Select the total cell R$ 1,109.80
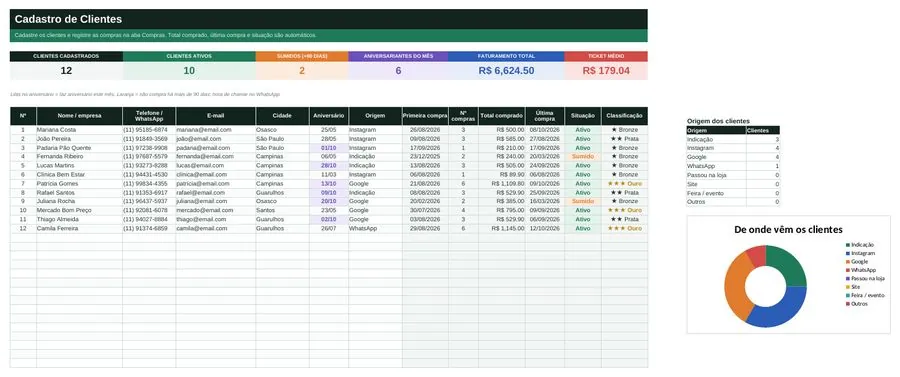Screen dimensions: 900x377 (x=502, y=184)
